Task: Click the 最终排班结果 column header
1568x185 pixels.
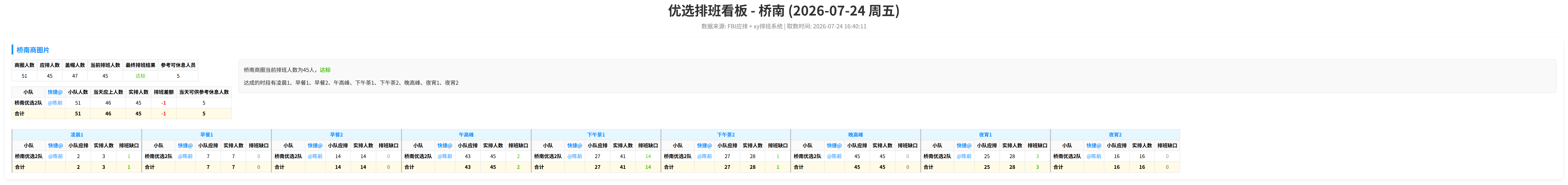Action: tap(141, 65)
